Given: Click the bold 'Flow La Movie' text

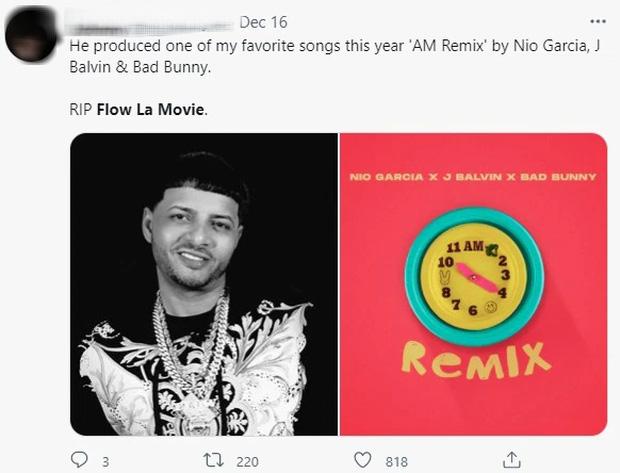Looking at the screenshot, I should tap(151, 109).
